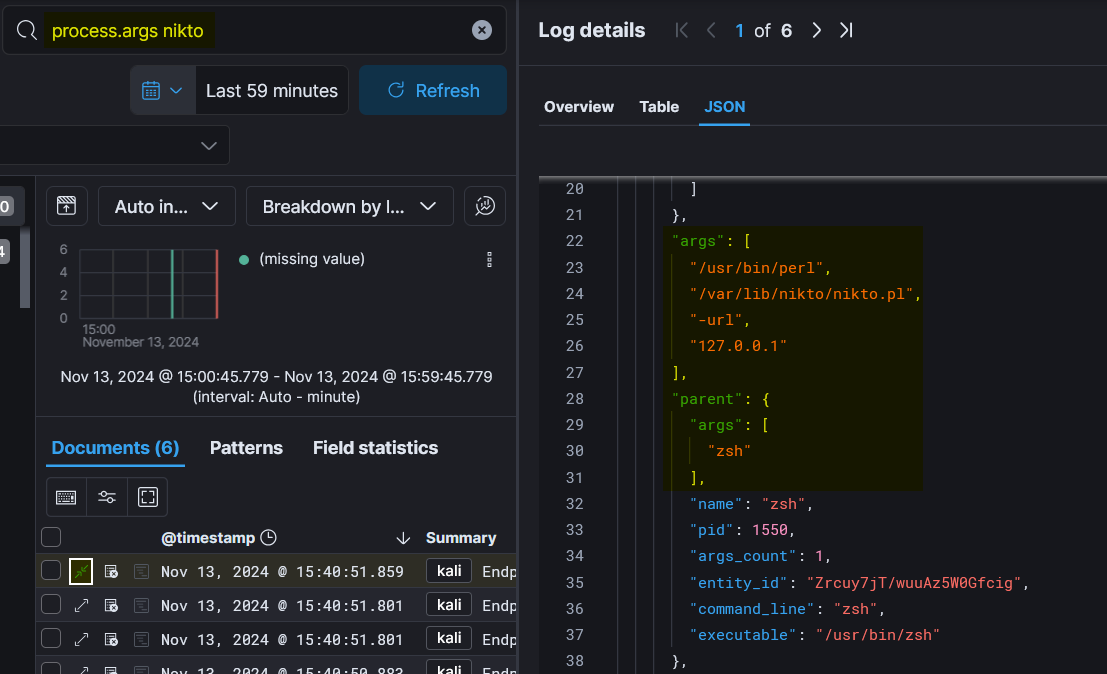Screen dimensions: 1107x674
Task: Click the Last 59 minutes time range
Action: [271, 90]
